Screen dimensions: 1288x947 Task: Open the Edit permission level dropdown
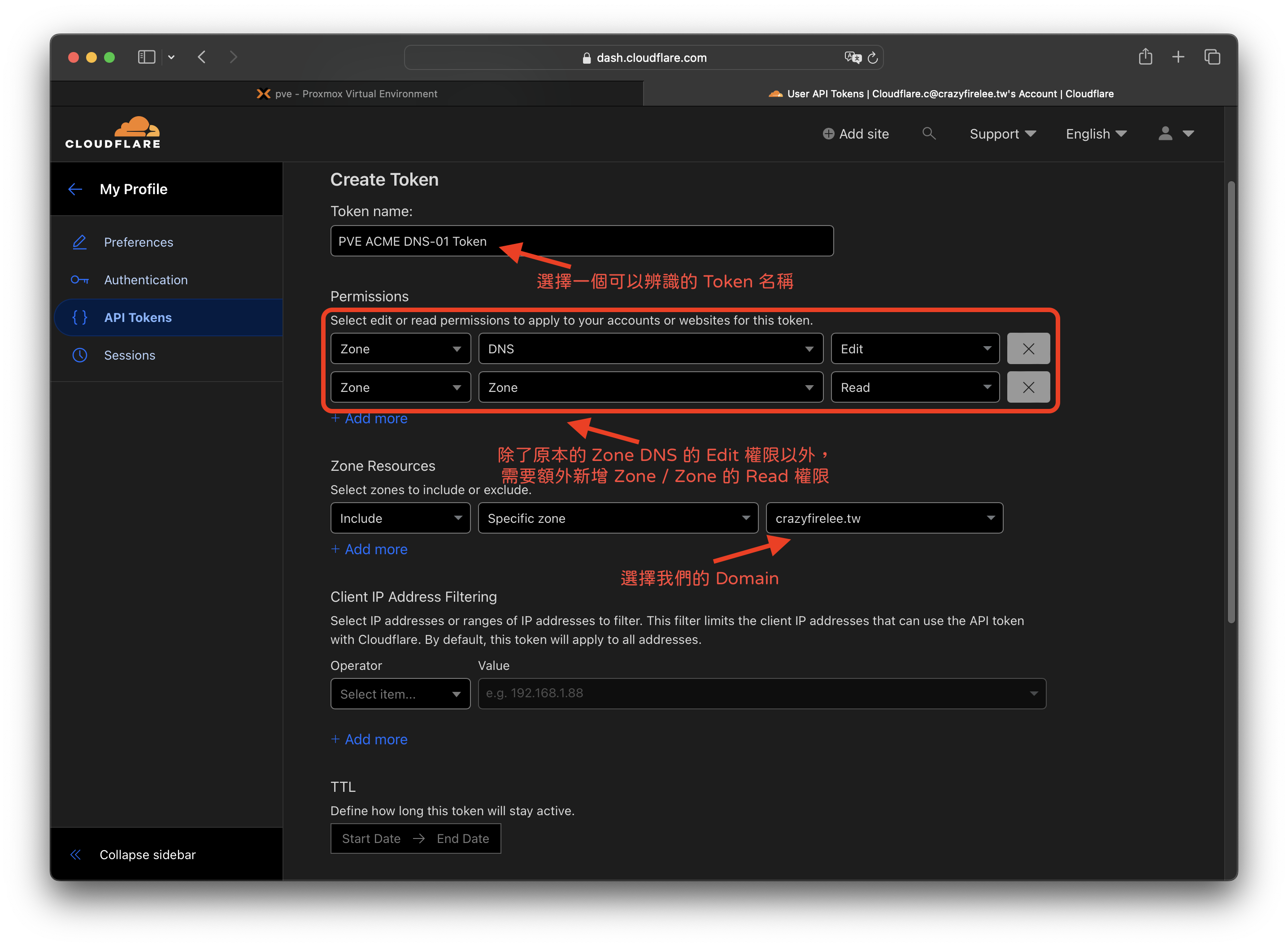point(915,348)
